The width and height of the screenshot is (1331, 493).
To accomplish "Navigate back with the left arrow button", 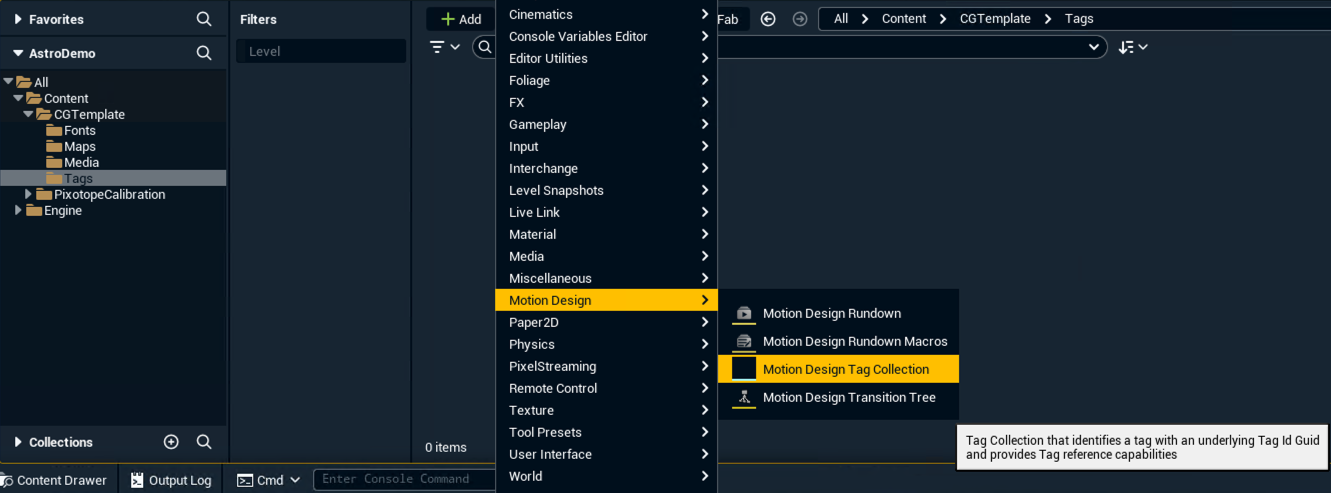I will 768,19.
